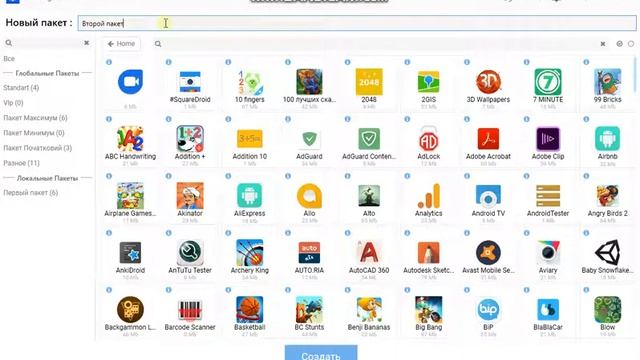Choose the ABC Handwriting app icon
This screenshot has height=360, width=640.
(x=130, y=139)
